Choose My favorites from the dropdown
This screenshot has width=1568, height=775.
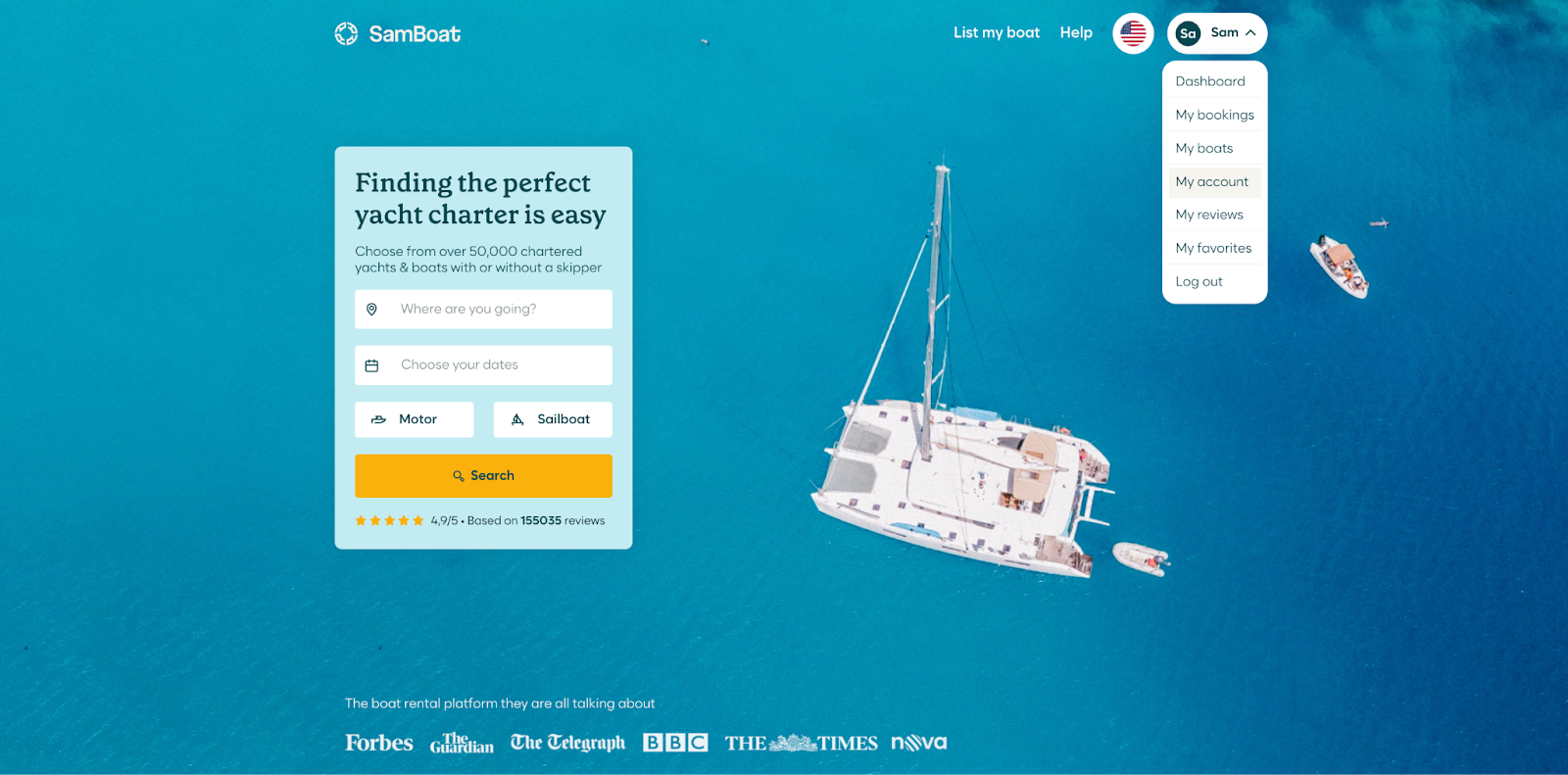[x=1214, y=248]
